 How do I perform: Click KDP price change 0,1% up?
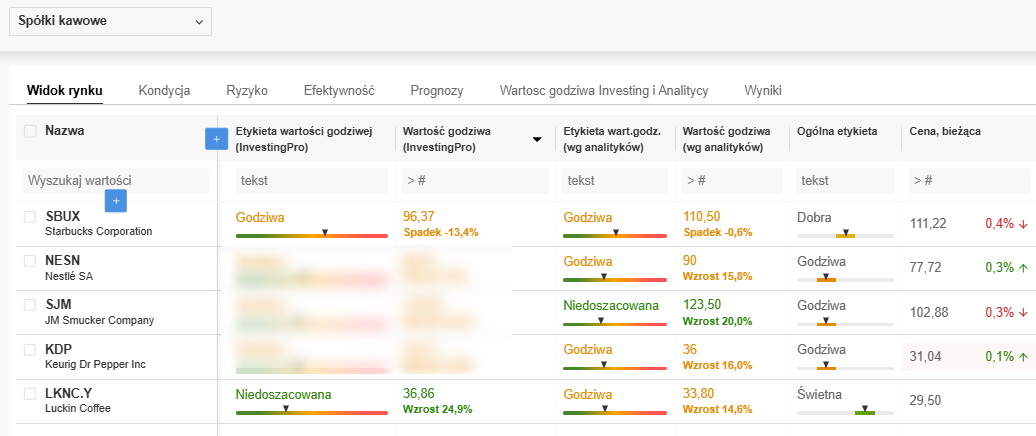1007,357
